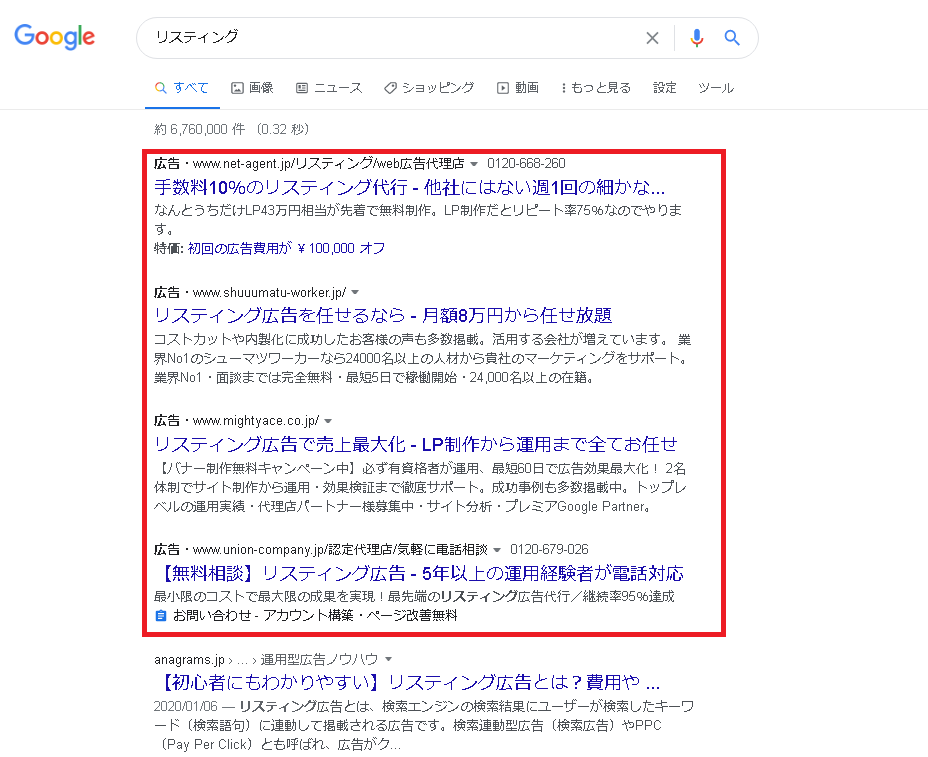Open ad titled 【無料相談】リスティング広告

[419, 573]
